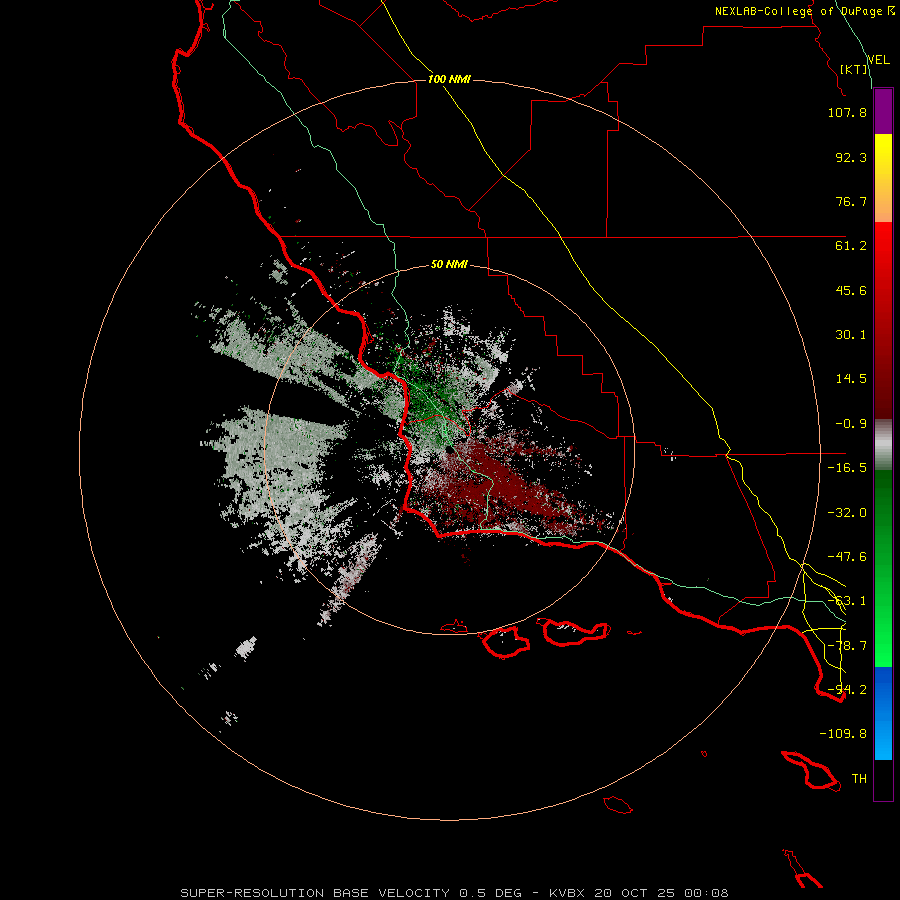900x900 pixels.
Task: Click the -16.5 velocity scale value
Action: 847,468
